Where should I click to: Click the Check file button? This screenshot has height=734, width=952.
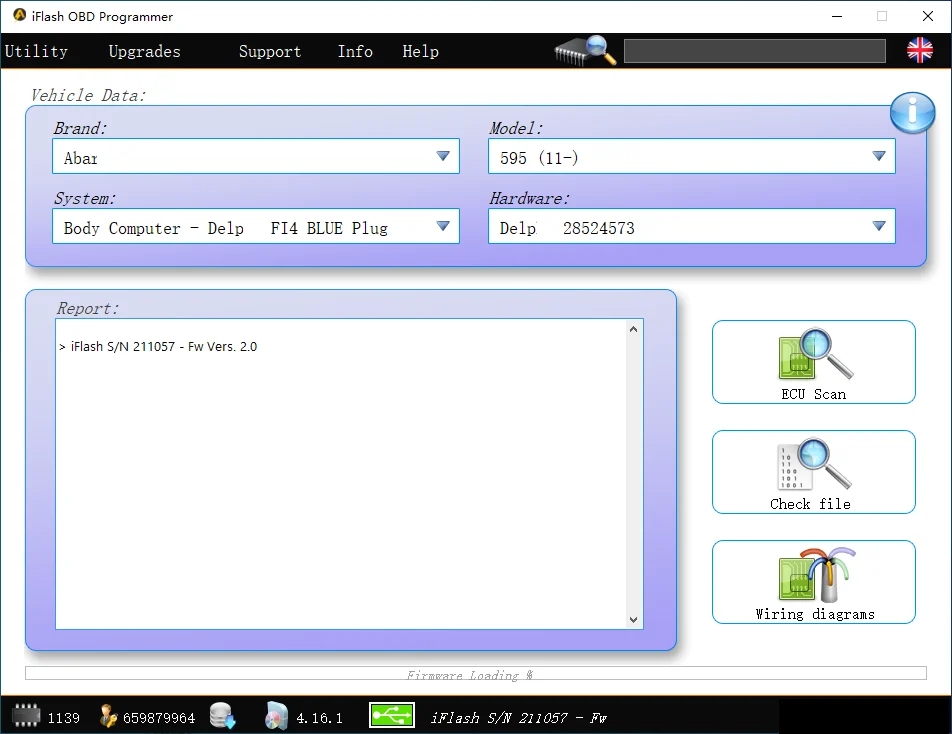(x=814, y=472)
